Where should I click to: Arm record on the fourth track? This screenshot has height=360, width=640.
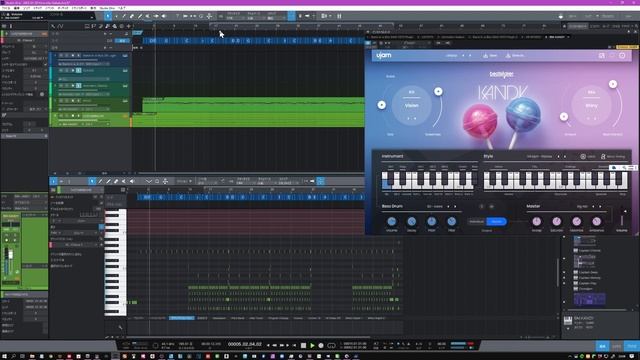click(x=73, y=101)
